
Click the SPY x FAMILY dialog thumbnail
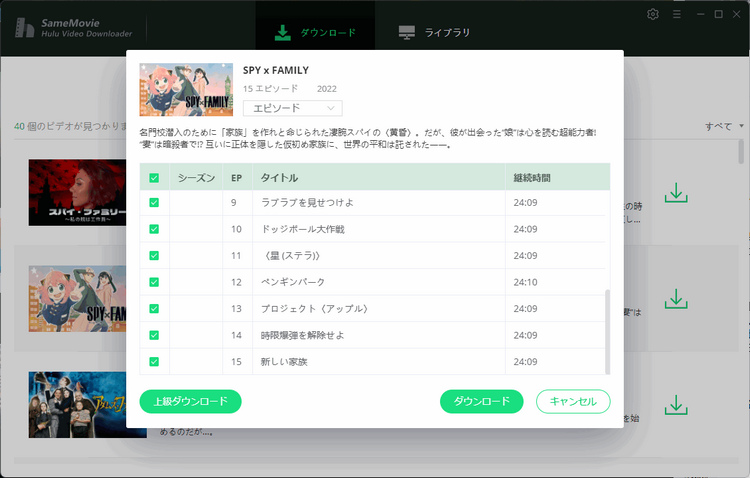click(186, 89)
